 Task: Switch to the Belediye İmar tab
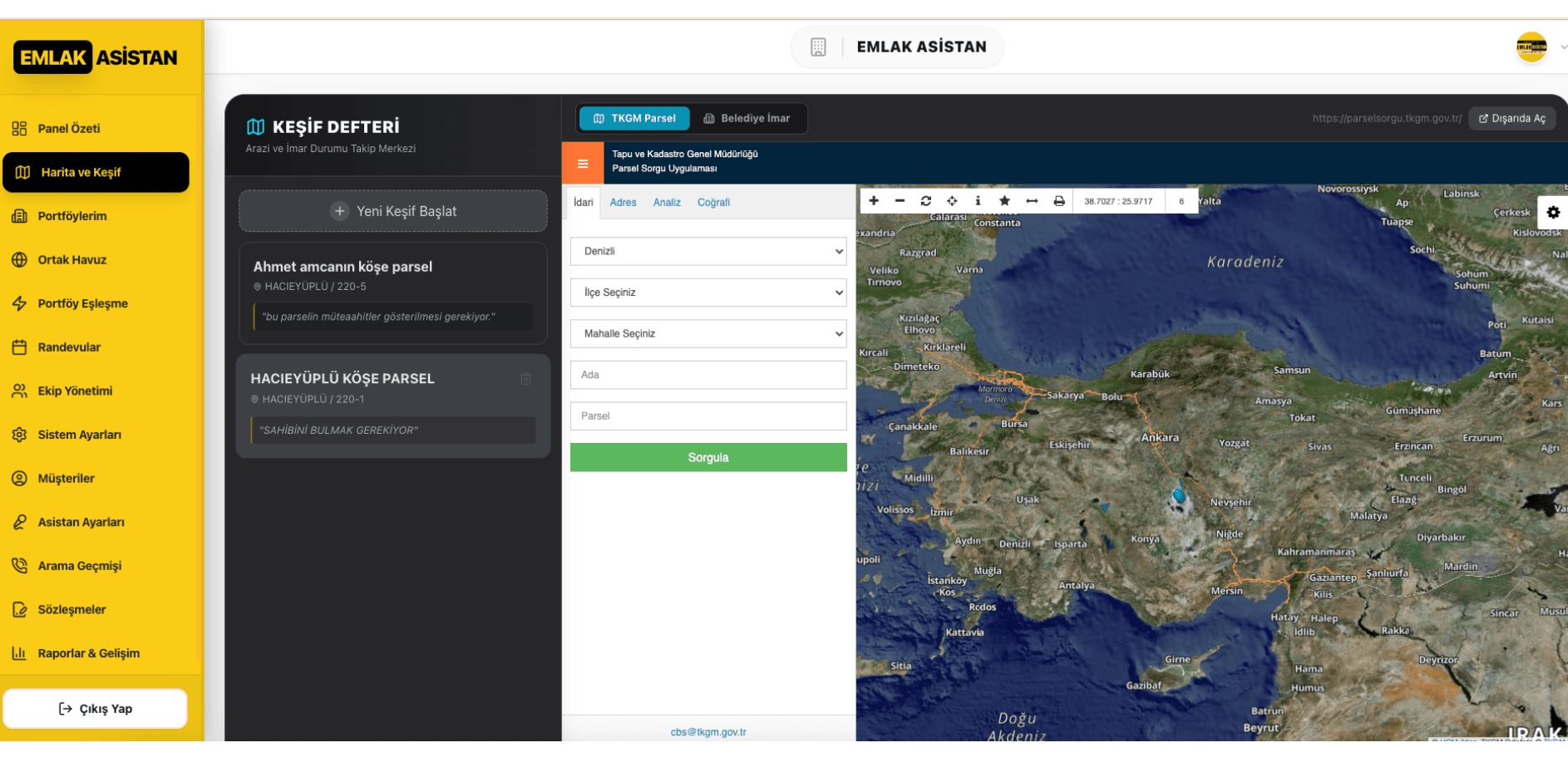pyautogui.click(x=747, y=119)
